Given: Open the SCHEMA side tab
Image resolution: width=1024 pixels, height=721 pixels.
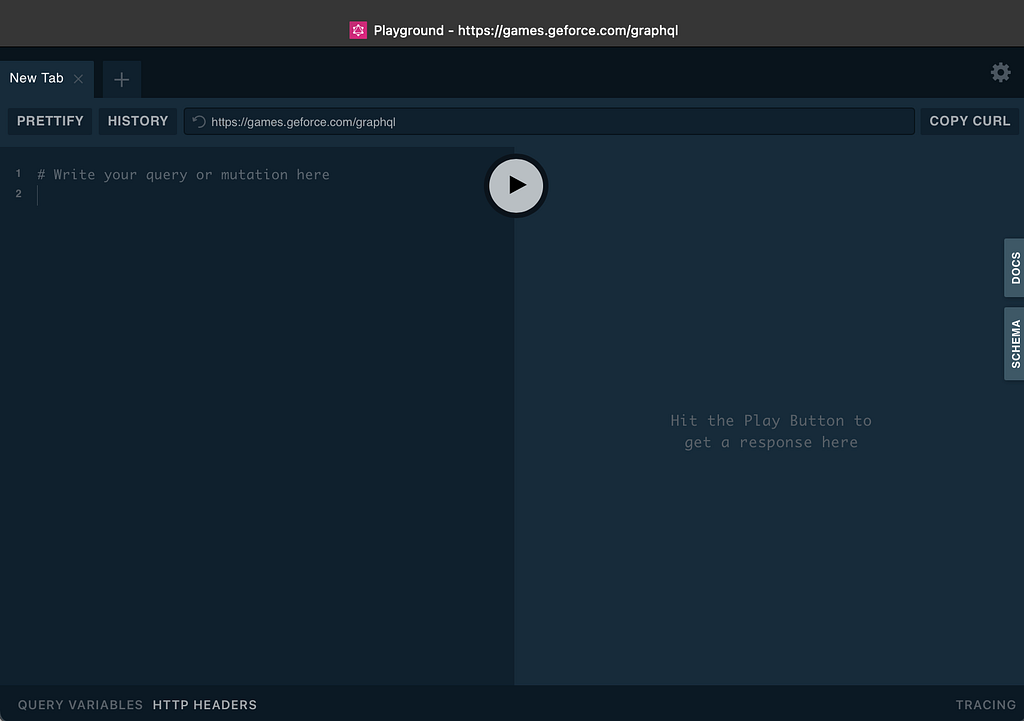Looking at the screenshot, I should [1014, 344].
